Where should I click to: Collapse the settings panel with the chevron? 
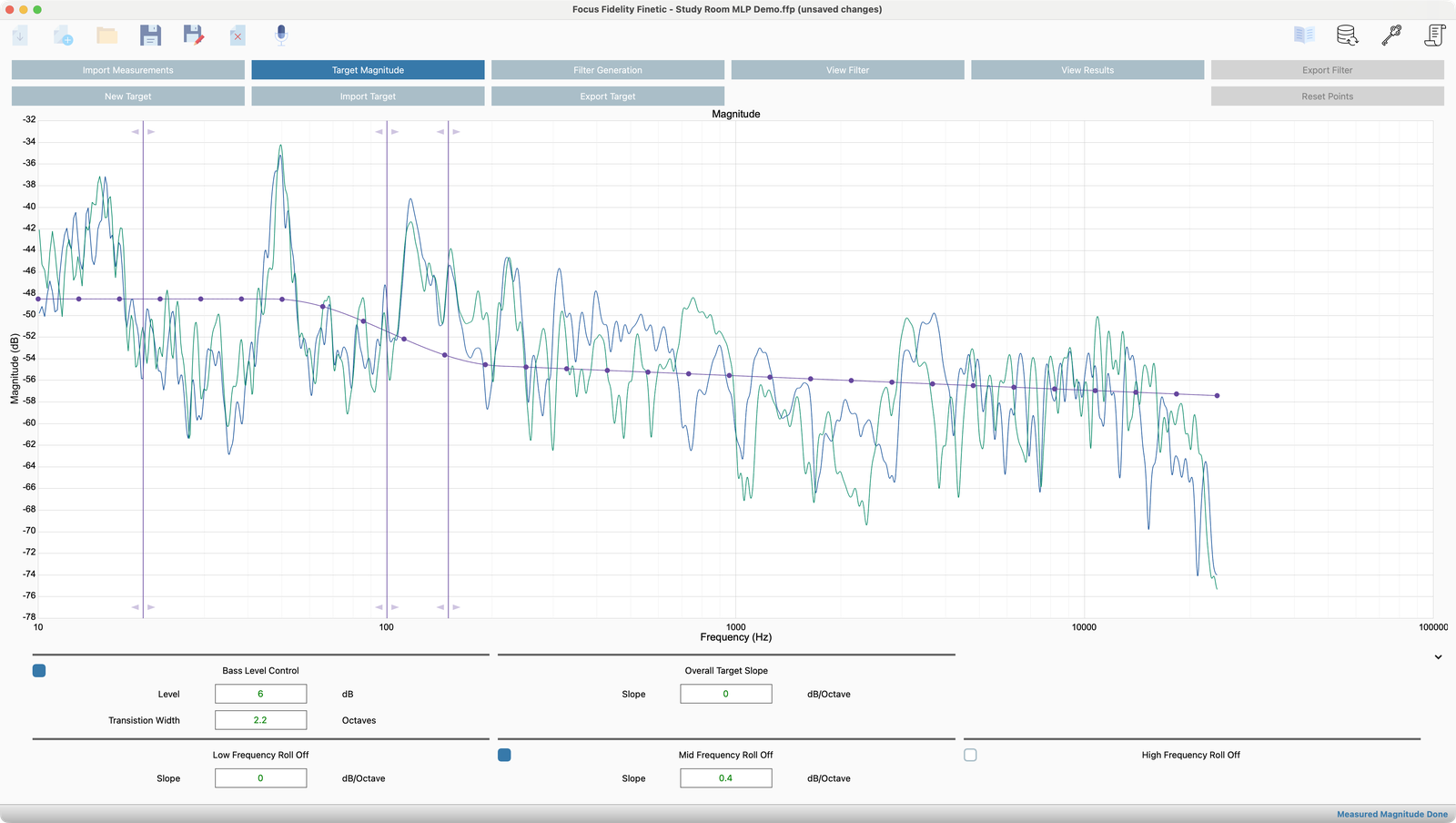[x=1438, y=657]
